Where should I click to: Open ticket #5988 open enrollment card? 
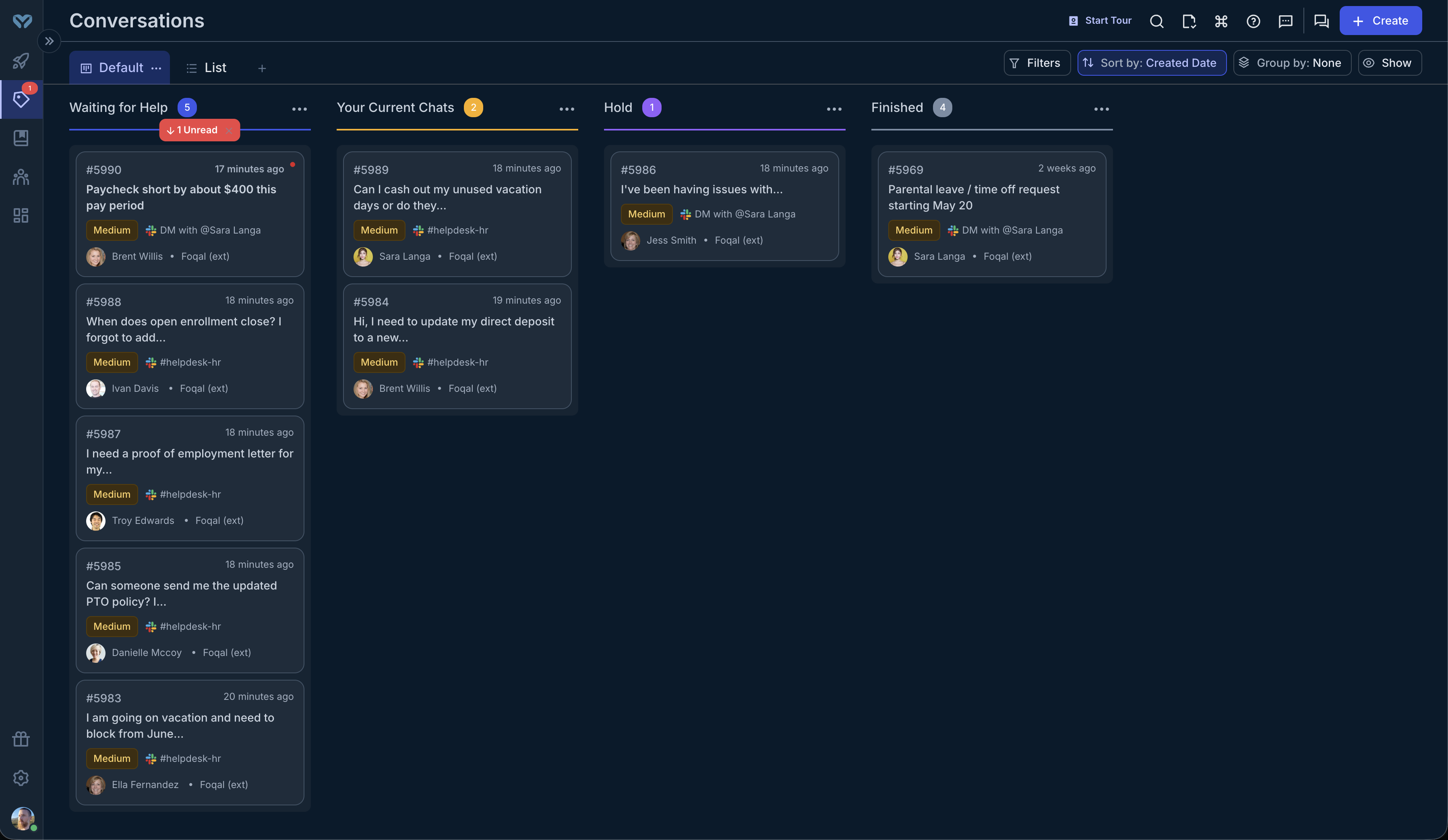pyautogui.click(x=190, y=346)
